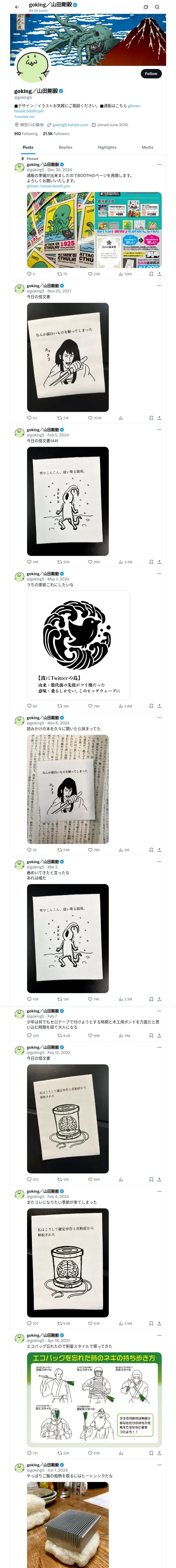Switch to the Replies tab

click(65, 147)
